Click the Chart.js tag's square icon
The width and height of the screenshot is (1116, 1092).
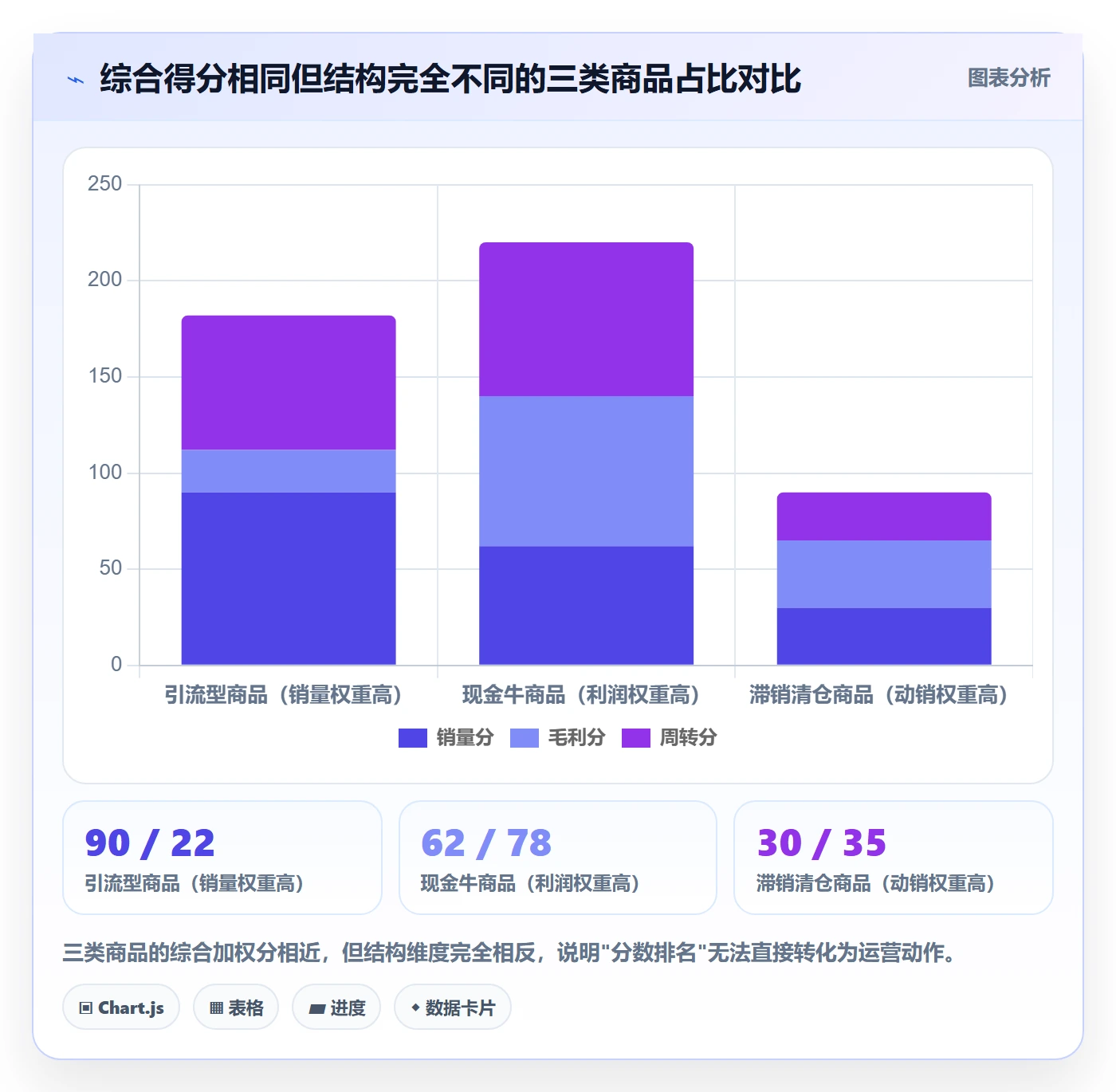tap(86, 1008)
